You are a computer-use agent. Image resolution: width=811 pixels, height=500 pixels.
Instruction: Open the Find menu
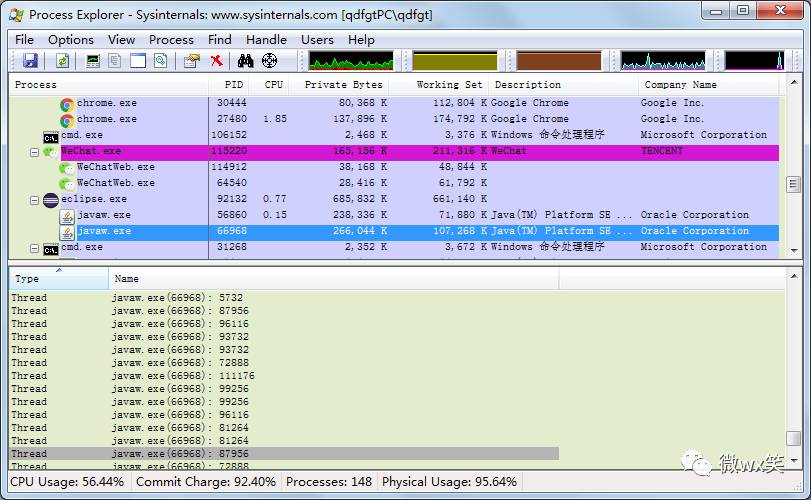coord(220,40)
